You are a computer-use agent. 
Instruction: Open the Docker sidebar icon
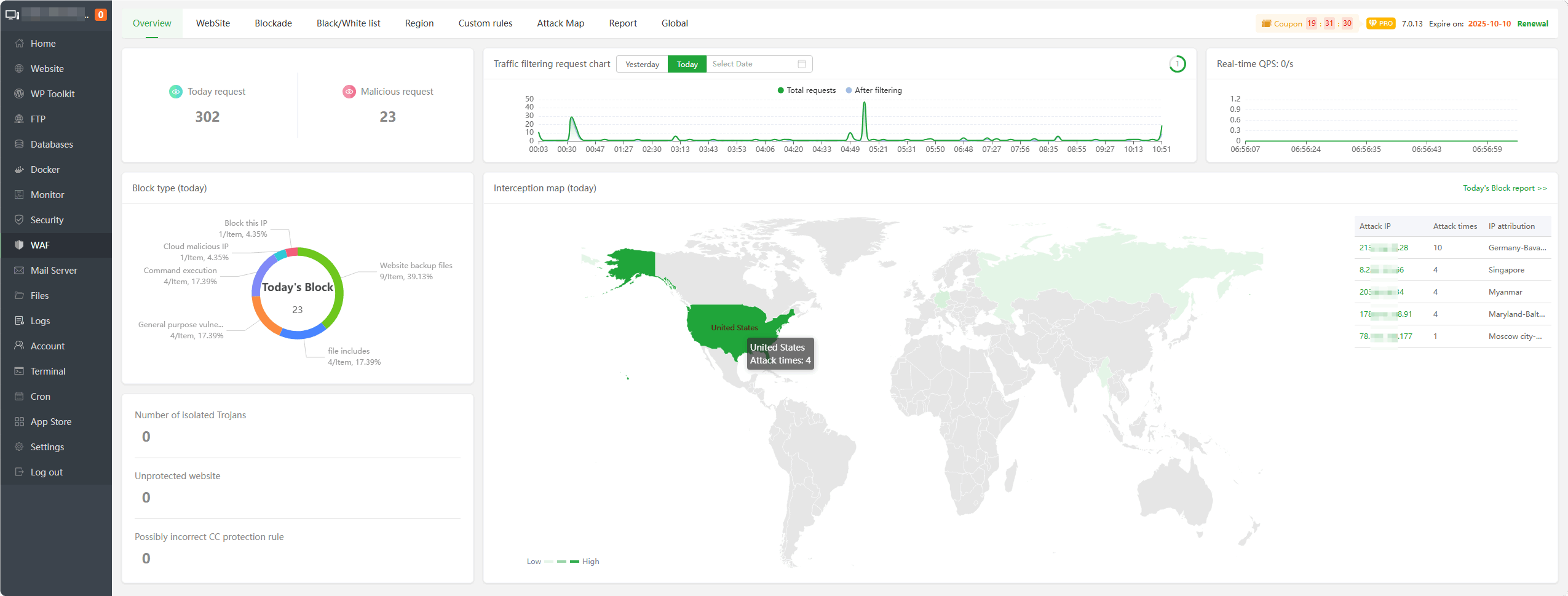pyautogui.click(x=19, y=170)
